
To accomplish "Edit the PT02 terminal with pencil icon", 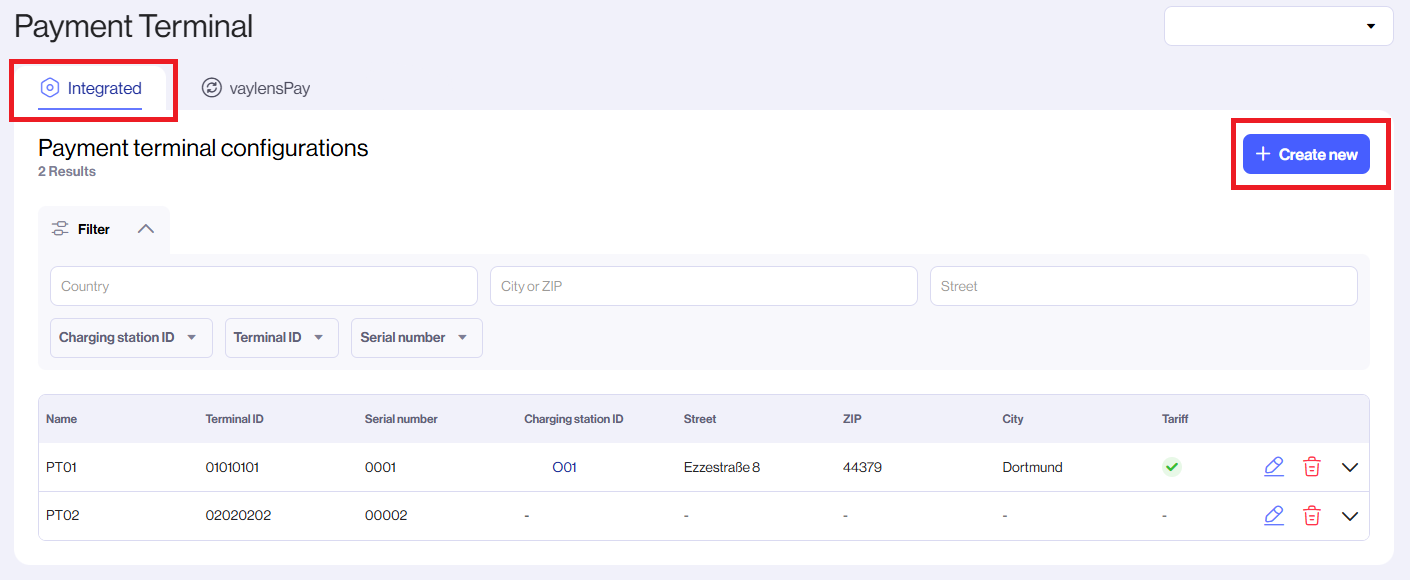I will tap(1273, 516).
